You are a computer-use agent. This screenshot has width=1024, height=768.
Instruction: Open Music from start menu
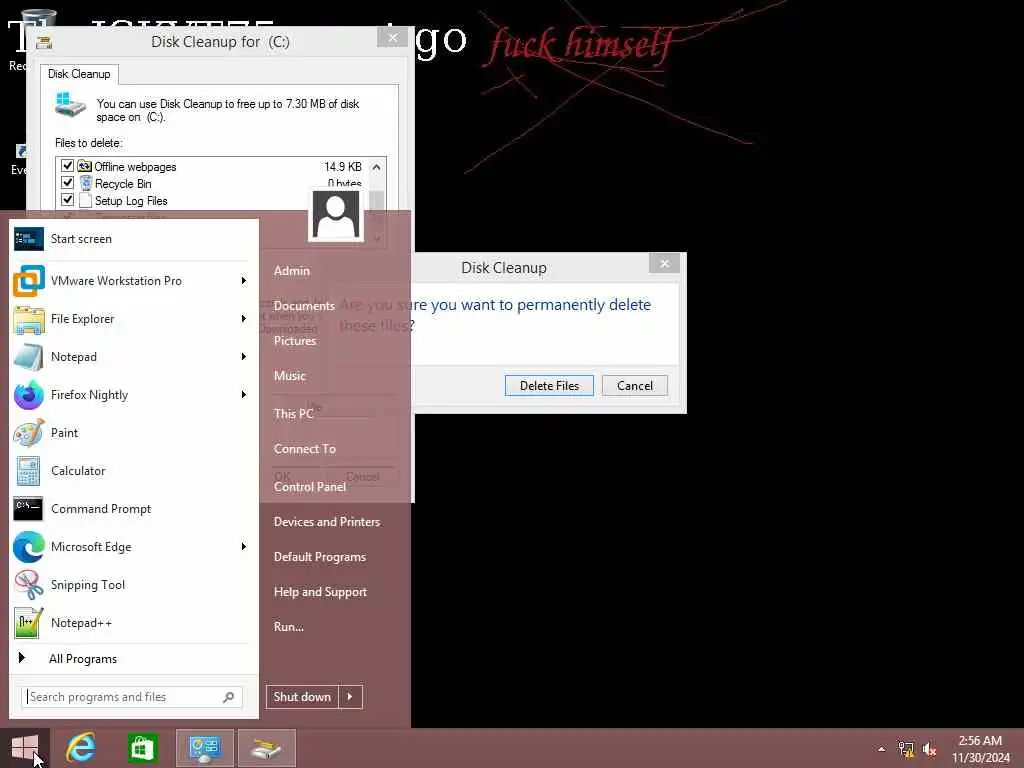290,376
